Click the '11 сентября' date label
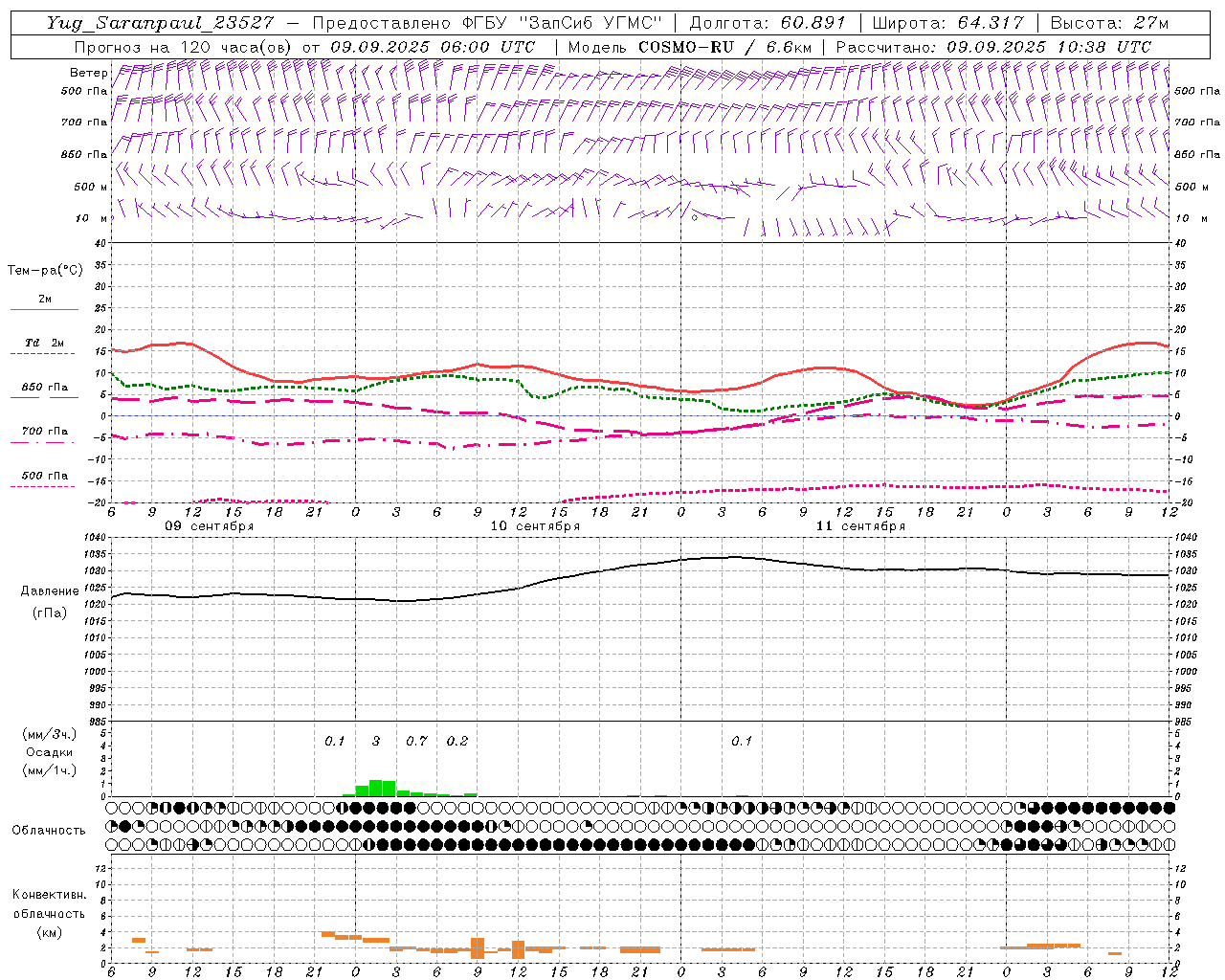 pos(860,526)
